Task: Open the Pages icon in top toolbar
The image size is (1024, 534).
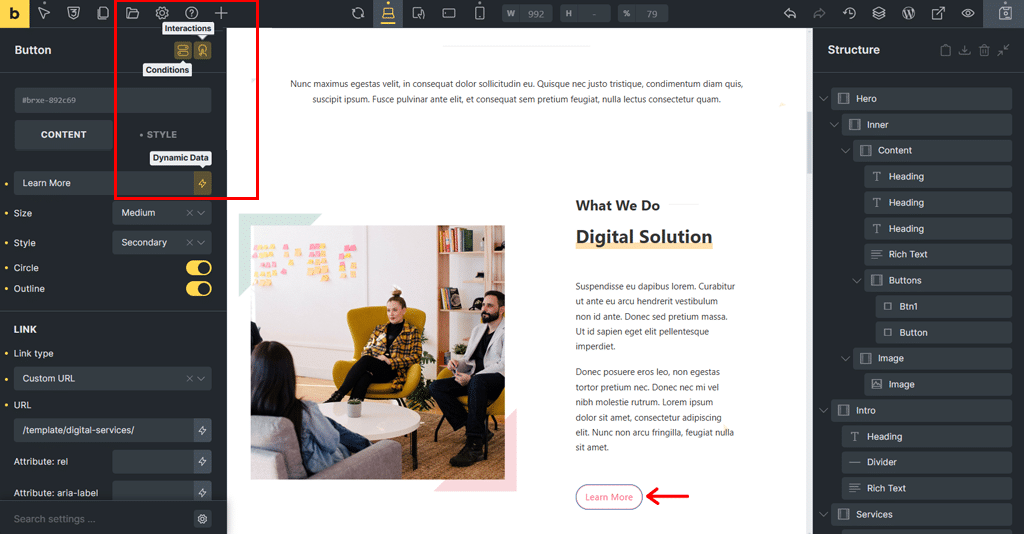Action: pos(103,13)
